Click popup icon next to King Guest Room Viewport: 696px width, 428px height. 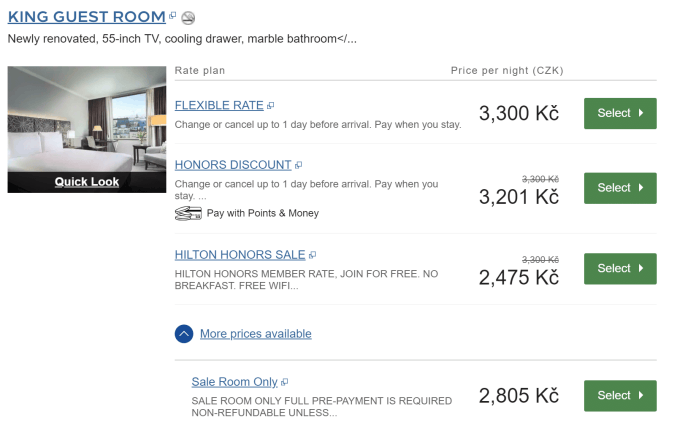[173, 16]
